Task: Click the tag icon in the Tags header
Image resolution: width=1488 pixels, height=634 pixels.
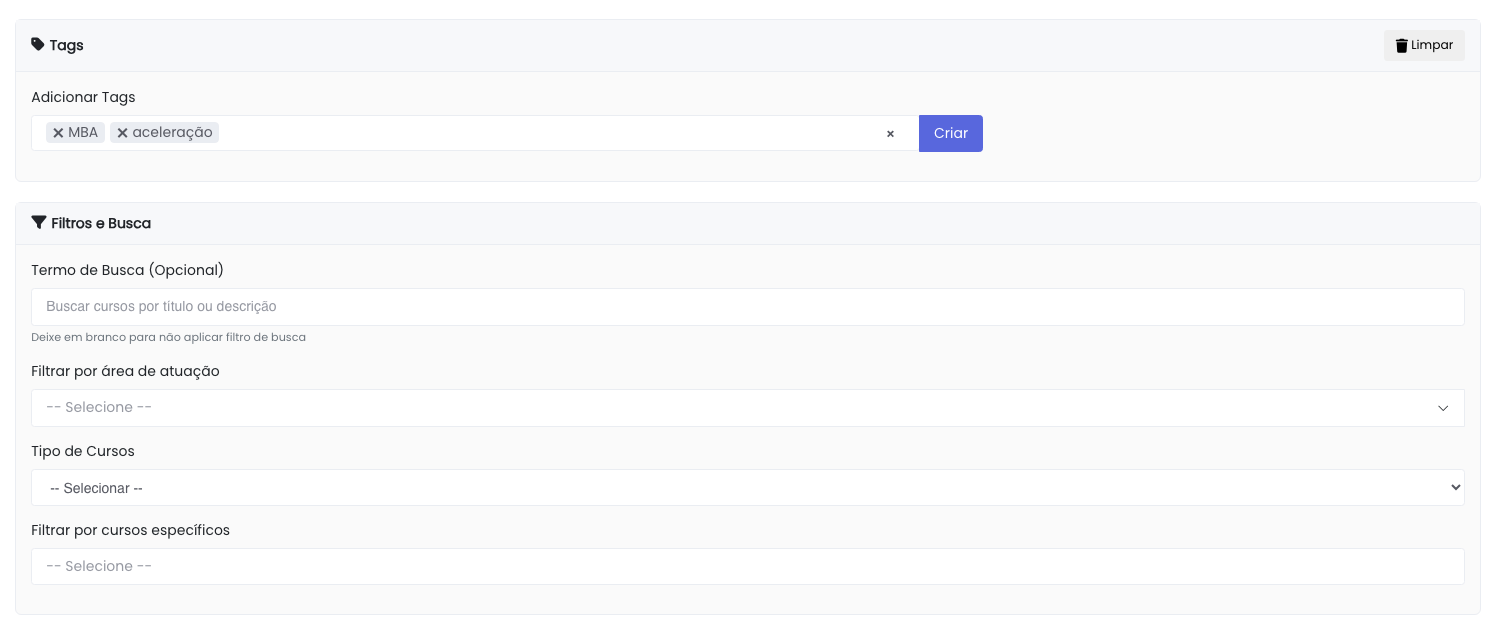Action: (x=38, y=45)
